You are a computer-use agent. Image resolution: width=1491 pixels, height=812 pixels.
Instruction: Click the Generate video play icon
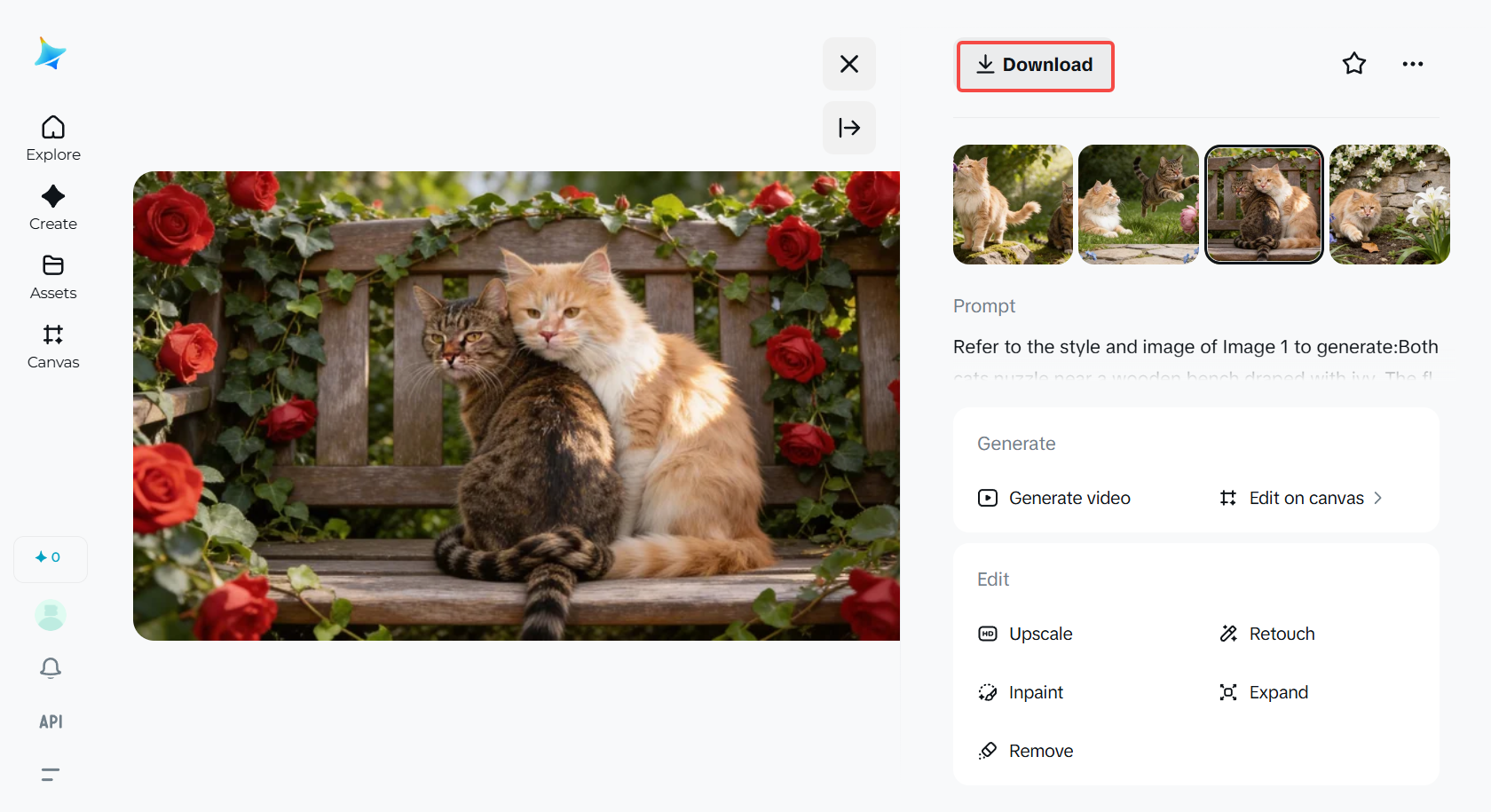coord(988,498)
